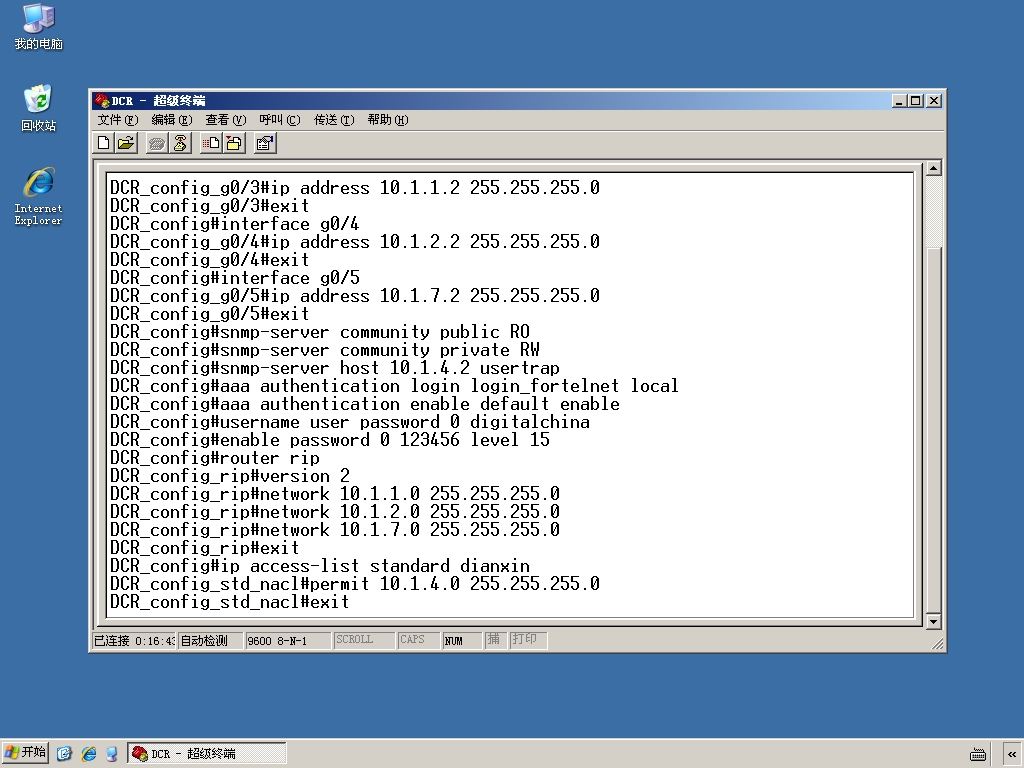
Task: Click 'permit 10.1.4.0 255.255.255.0' line
Action: pyautogui.click(x=355, y=583)
